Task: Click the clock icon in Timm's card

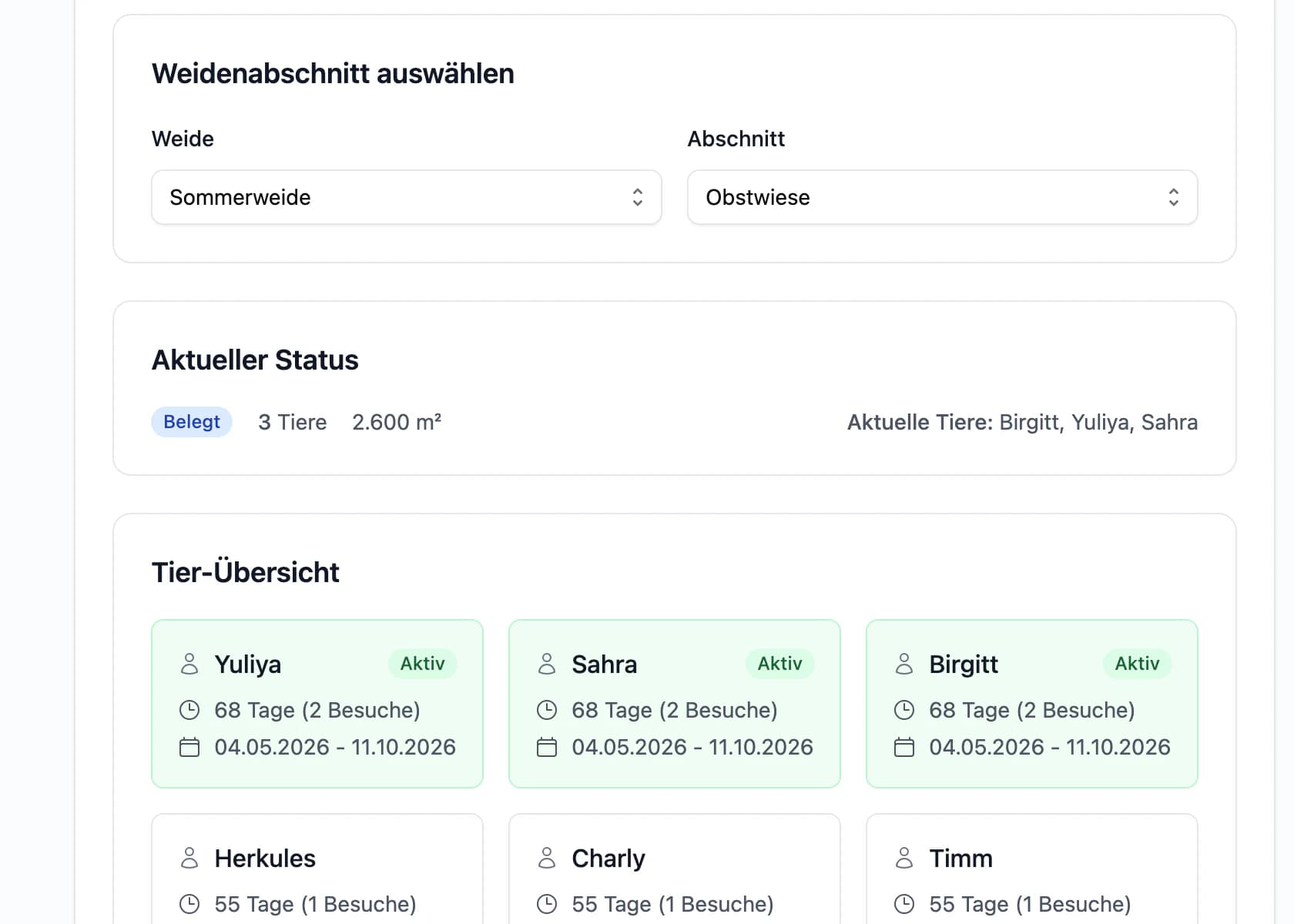Action: point(904,904)
